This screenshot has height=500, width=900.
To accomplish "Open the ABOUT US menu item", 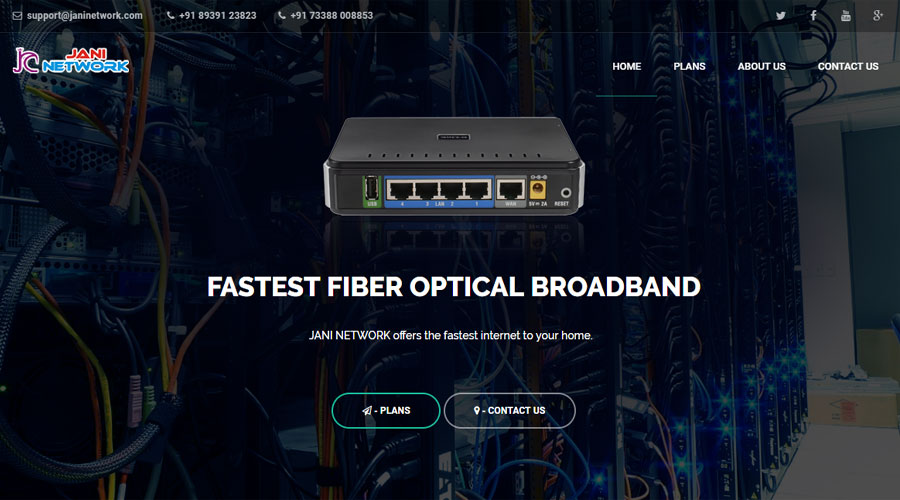I will [x=761, y=67].
